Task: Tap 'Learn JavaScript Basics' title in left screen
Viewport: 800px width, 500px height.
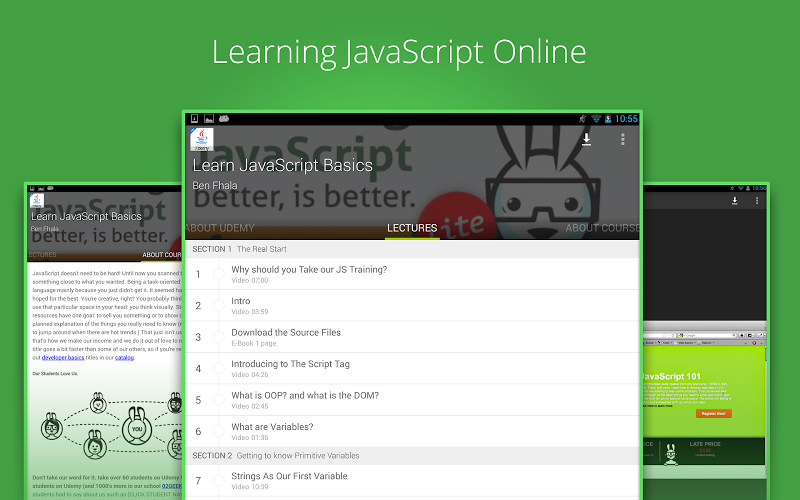Action: point(86,216)
